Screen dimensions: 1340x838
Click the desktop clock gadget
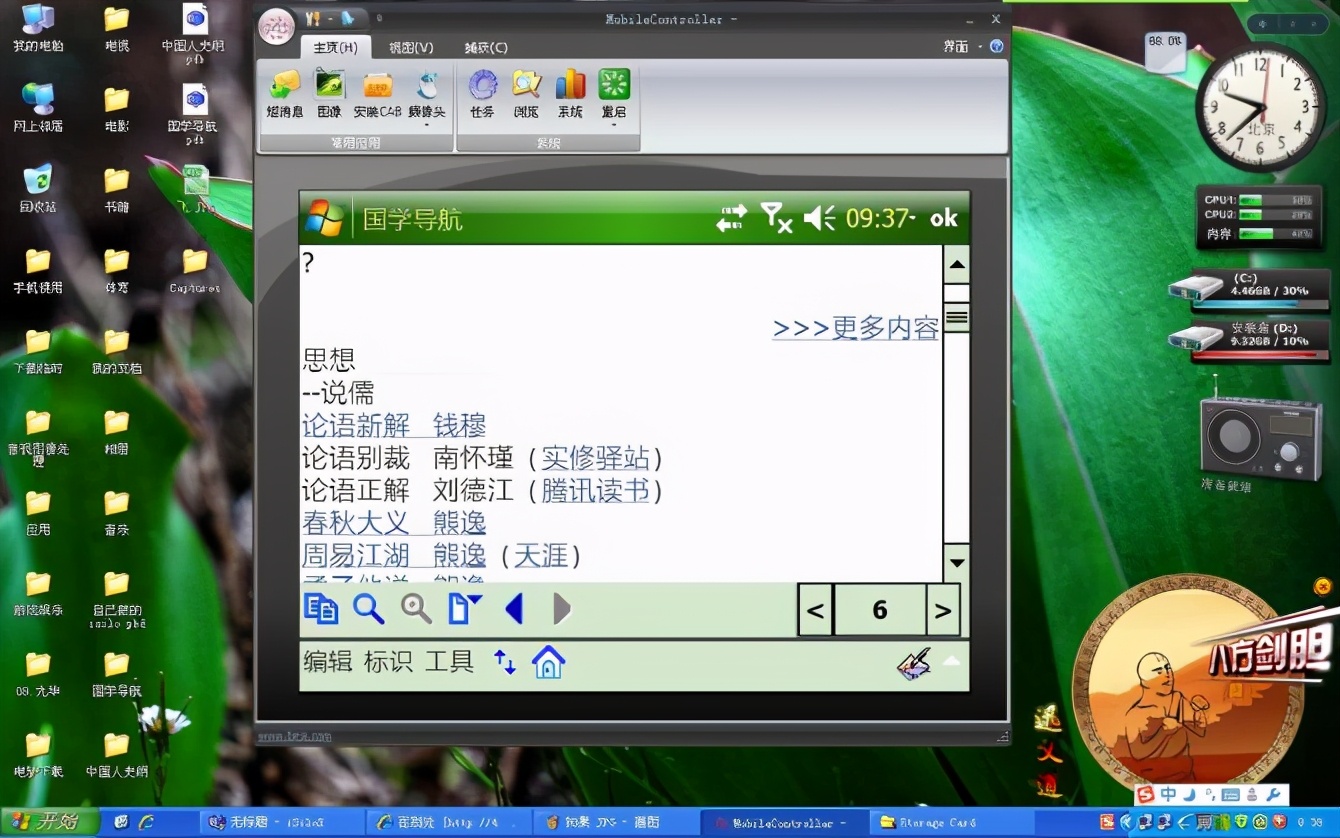[x=1260, y=108]
